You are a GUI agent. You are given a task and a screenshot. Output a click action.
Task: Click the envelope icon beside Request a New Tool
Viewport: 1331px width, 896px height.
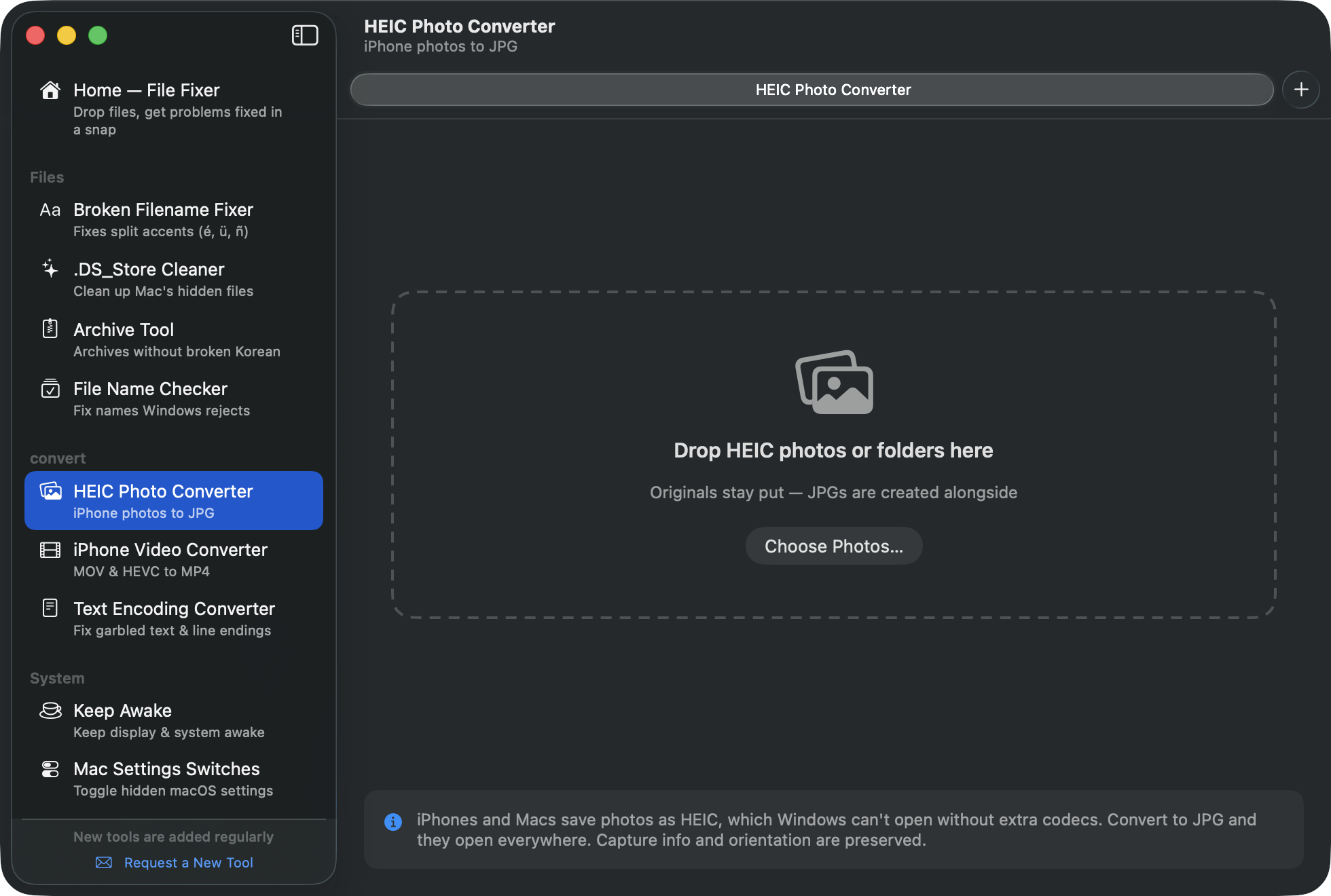coord(104,863)
